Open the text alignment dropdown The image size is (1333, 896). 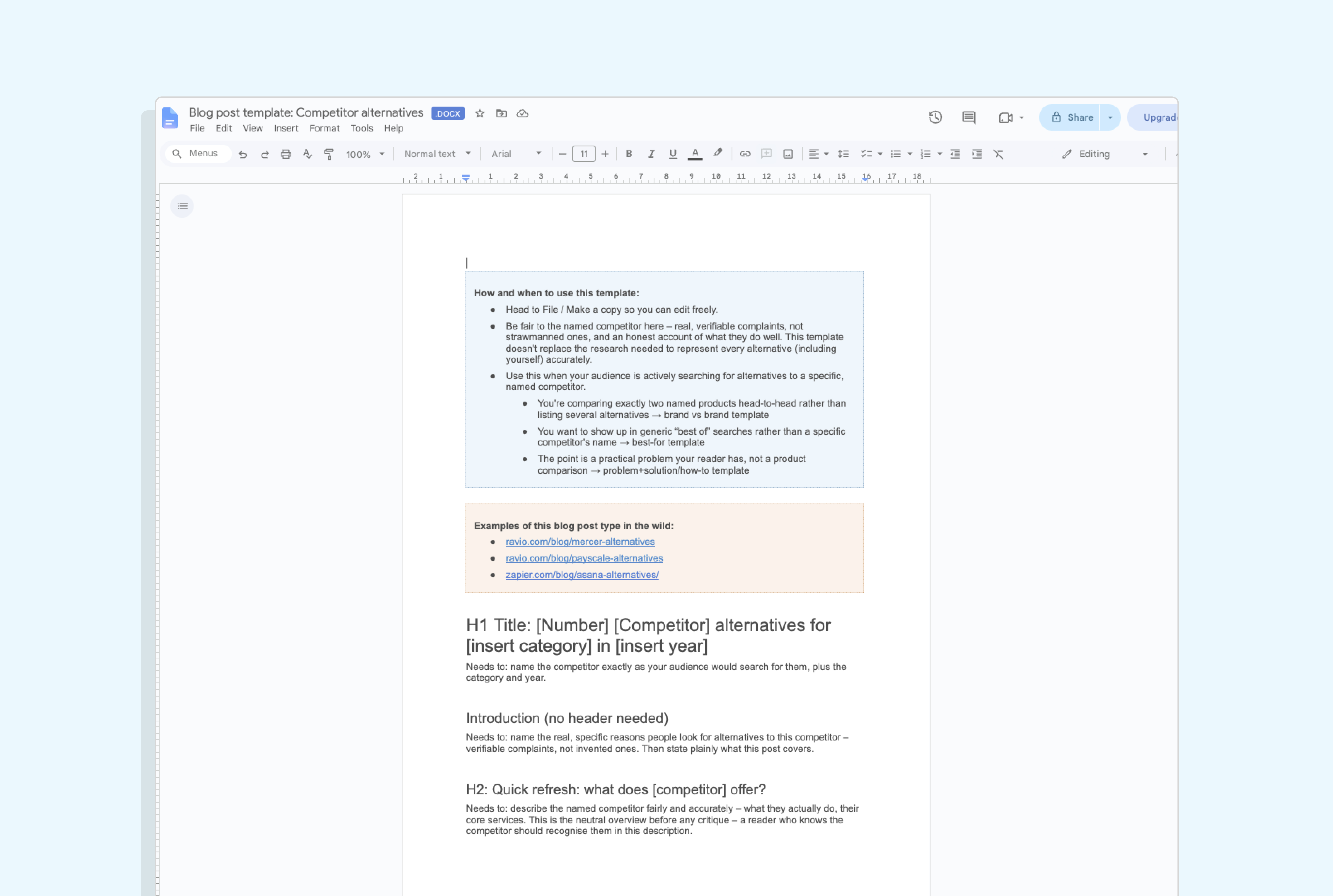point(819,154)
